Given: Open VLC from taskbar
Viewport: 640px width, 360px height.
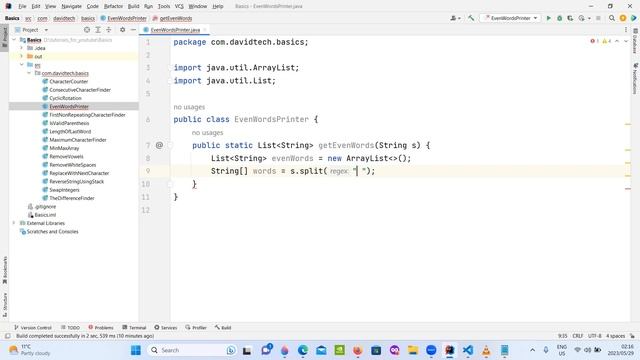Looking at the screenshot, I should pyautogui.click(x=486, y=350).
